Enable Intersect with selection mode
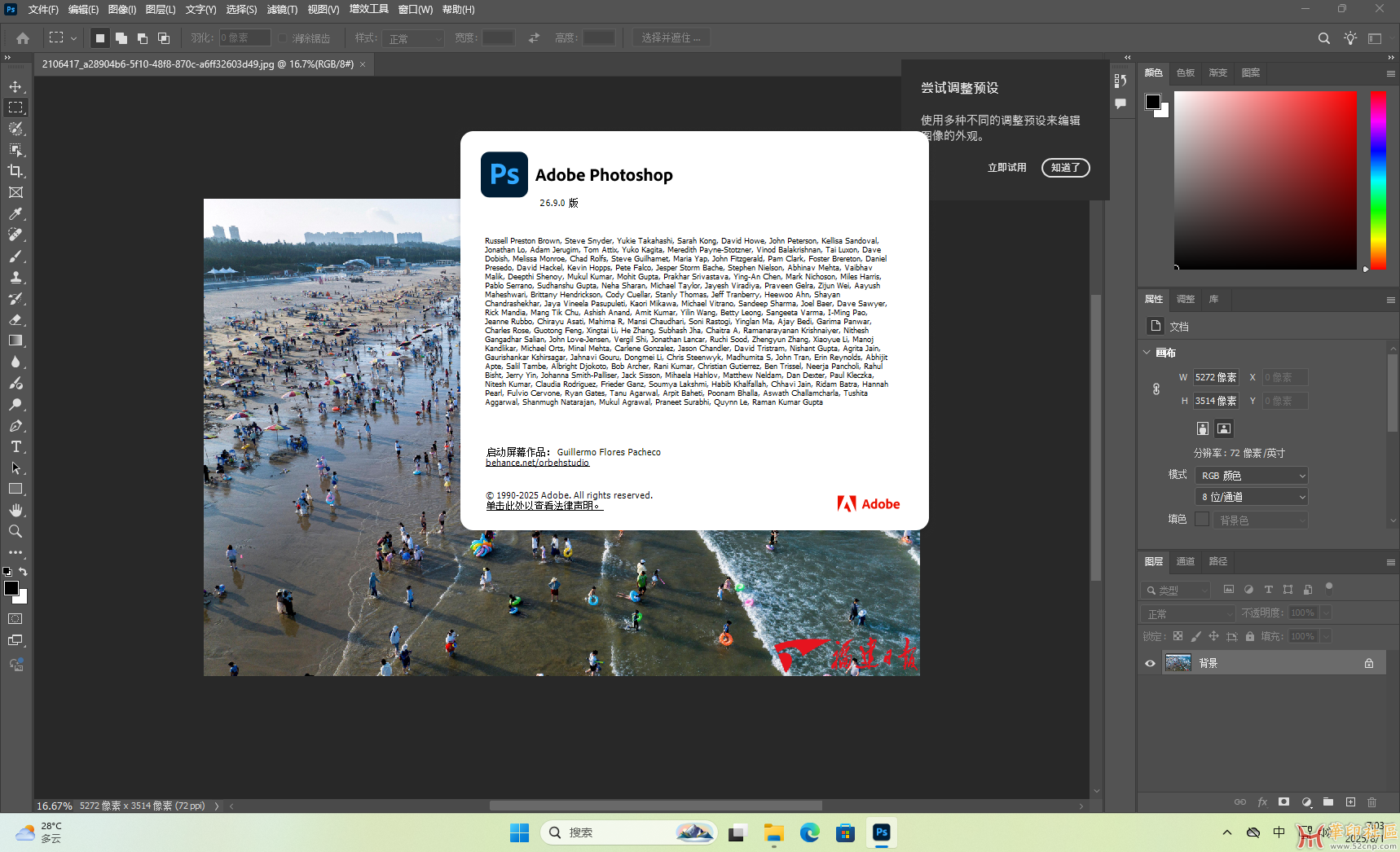The width and height of the screenshot is (1400, 852). tap(164, 38)
